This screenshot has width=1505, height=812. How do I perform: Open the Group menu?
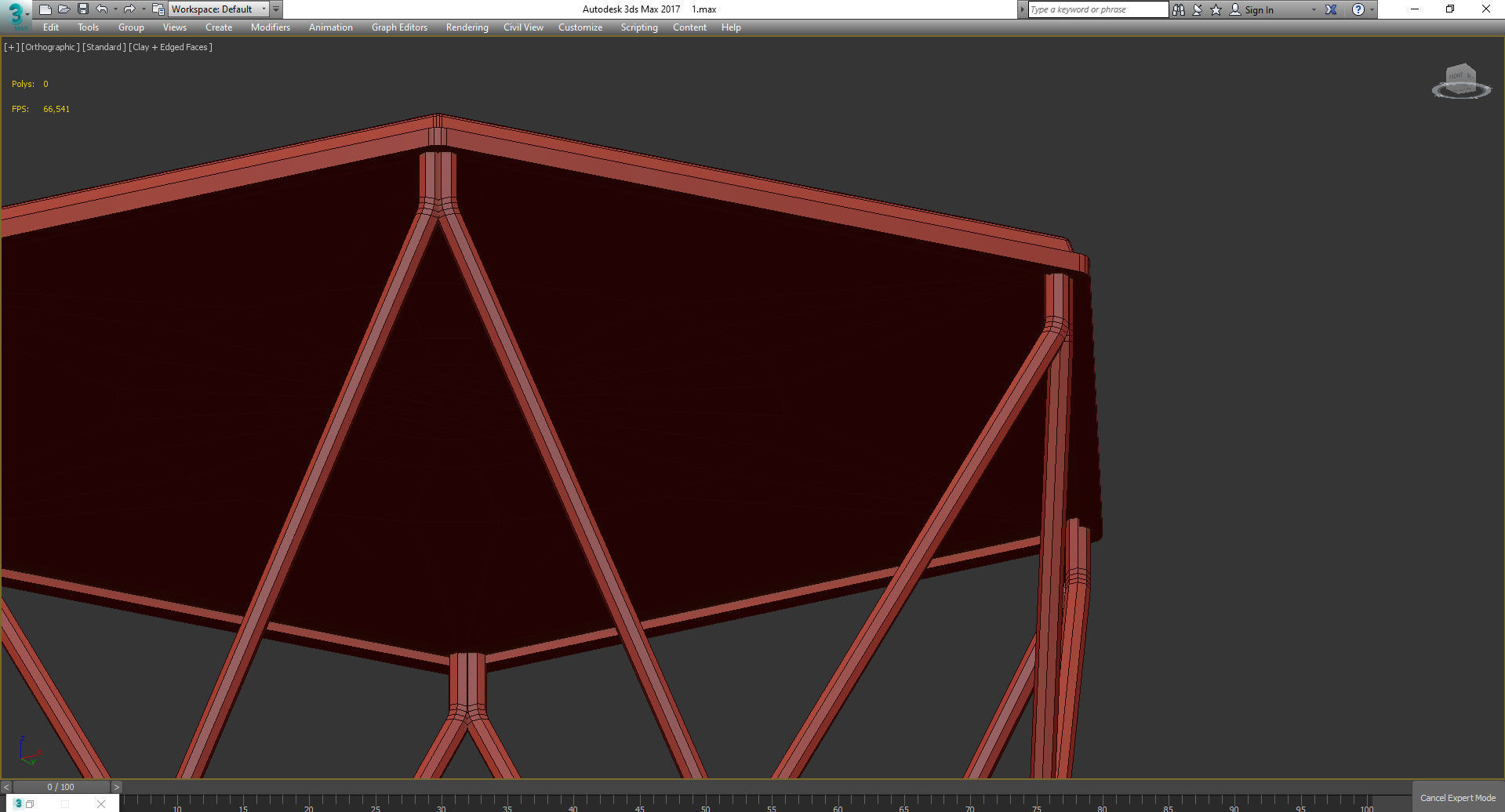pyautogui.click(x=131, y=27)
